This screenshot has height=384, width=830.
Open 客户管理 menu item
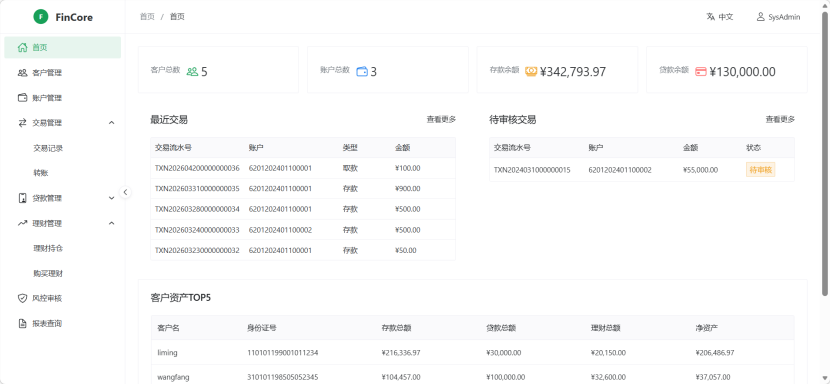pyautogui.click(x=62, y=73)
